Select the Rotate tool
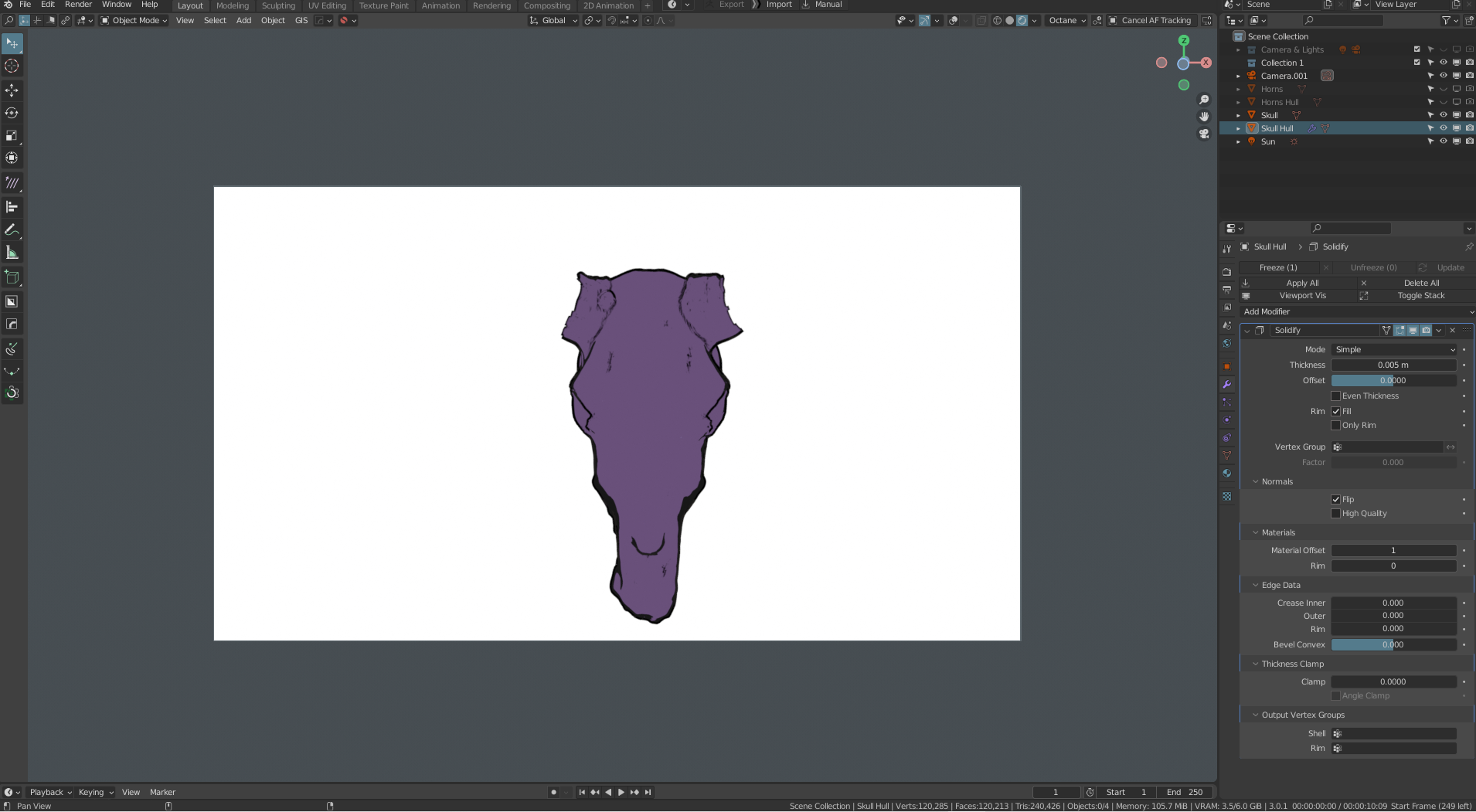The image size is (1476, 812). click(x=12, y=113)
